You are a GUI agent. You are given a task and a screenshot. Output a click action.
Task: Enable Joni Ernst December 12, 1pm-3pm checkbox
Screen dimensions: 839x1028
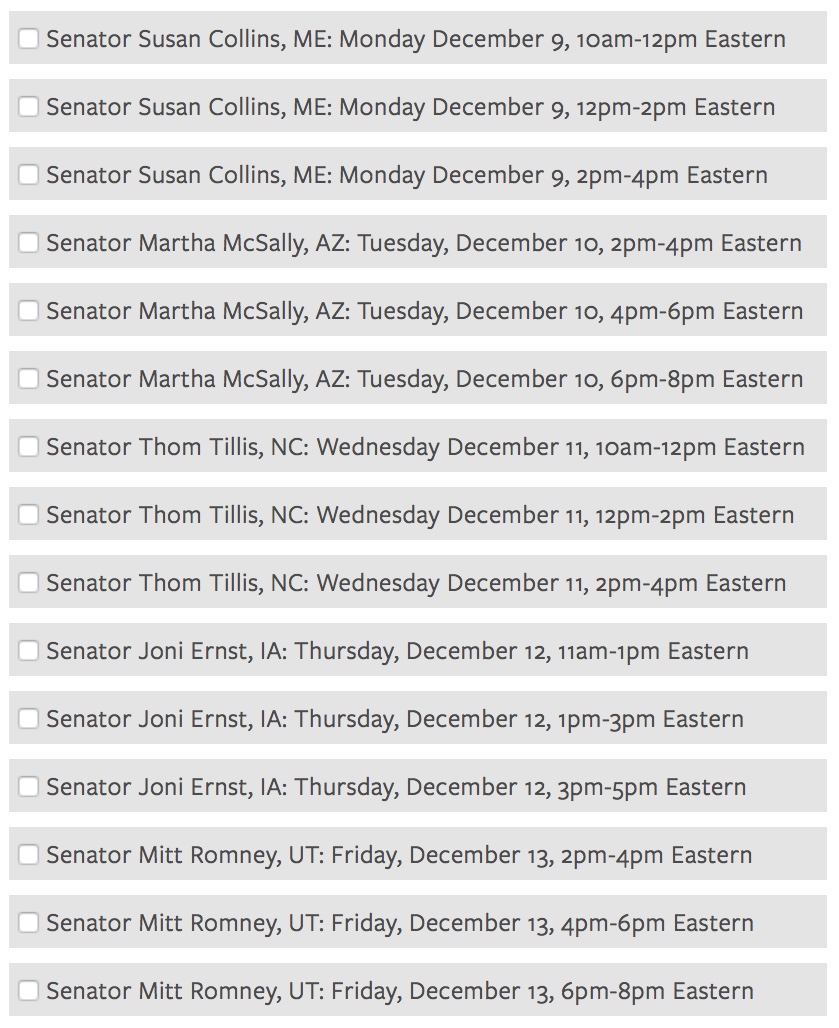pos(28,719)
